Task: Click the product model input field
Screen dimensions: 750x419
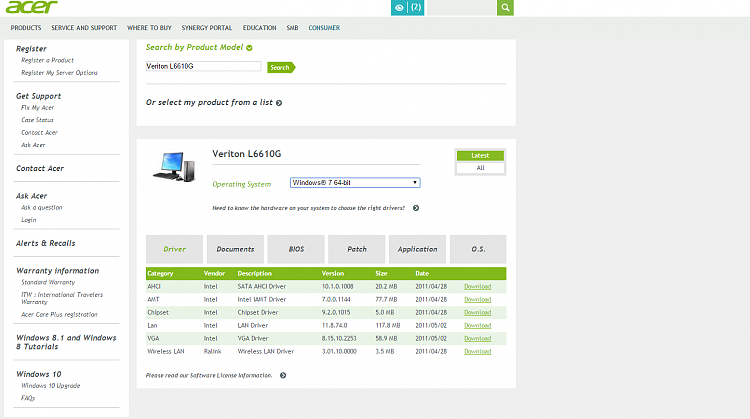Action: click(x=203, y=66)
